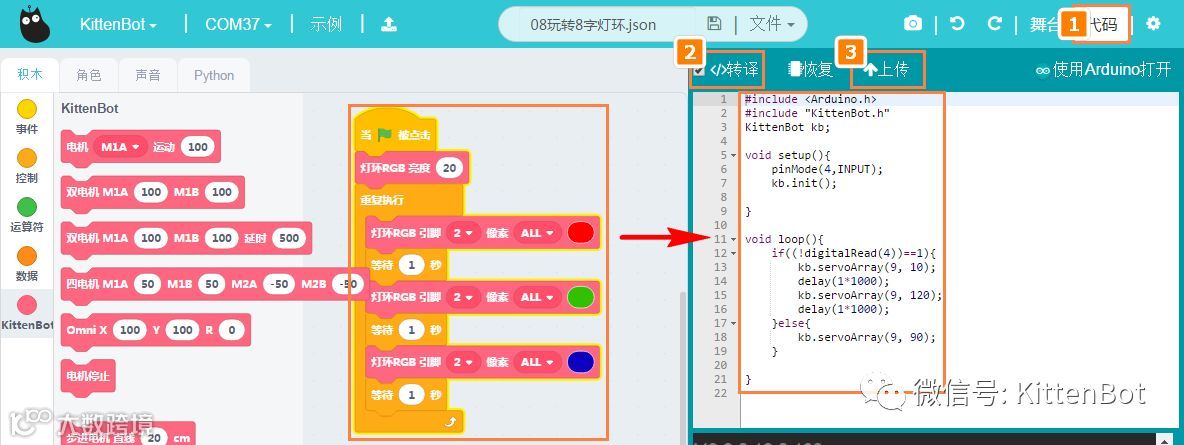Toggle the 转译 translate checkbox
The width and height of the screenshot is (1184, 445).
coord(699,70)
